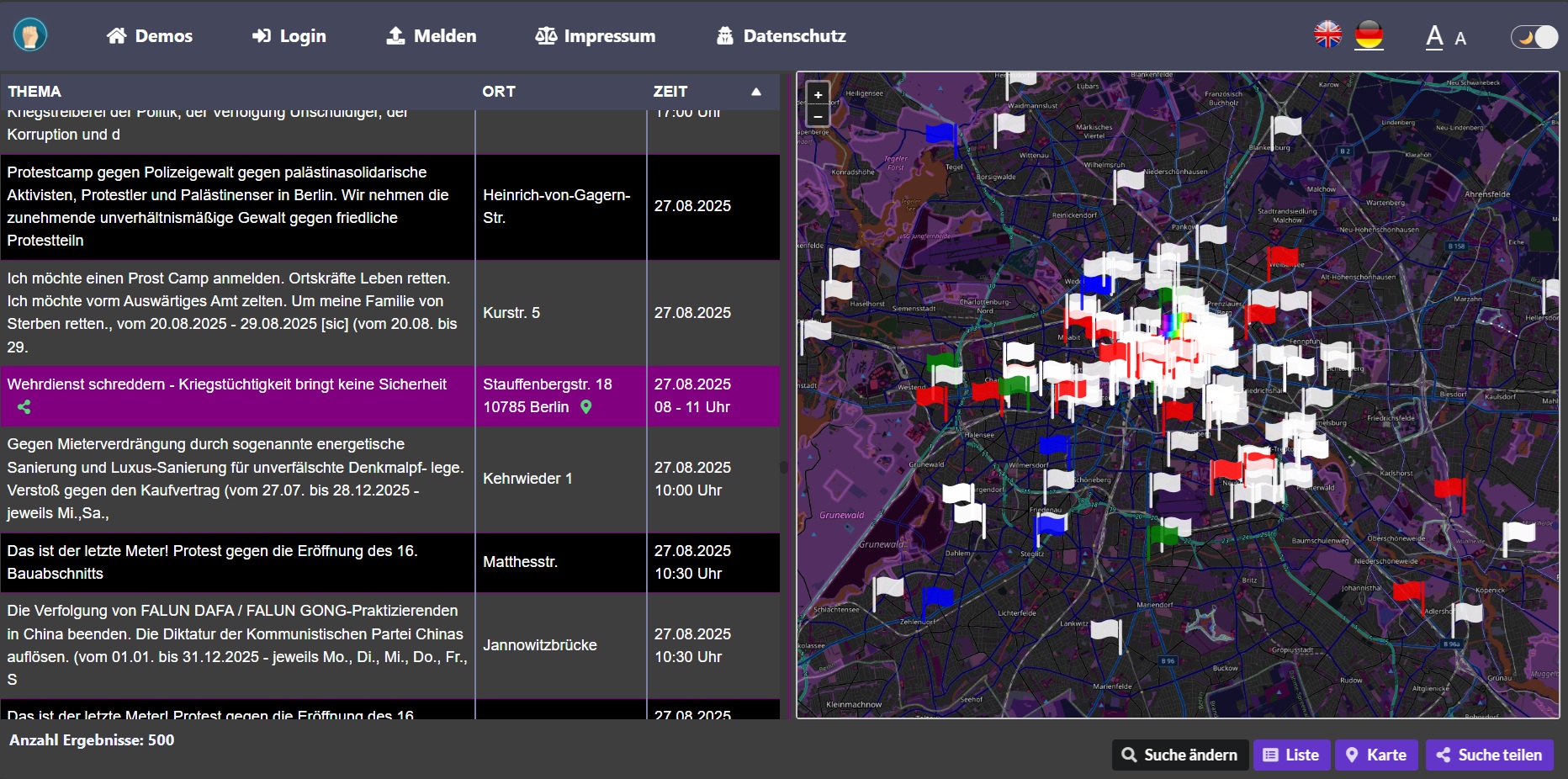Click the share icon in highlighted row
The image size is (1568, 779).
point(24,407)
